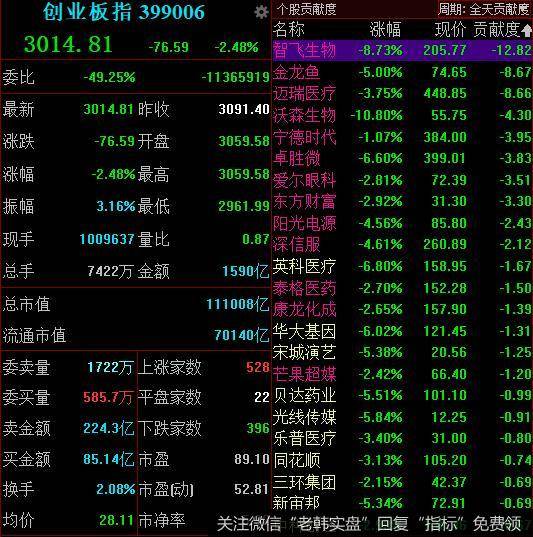Select the 爱尔眼科 stock row
The height and width of the screenshot is (537, 533).
(402, 180)
